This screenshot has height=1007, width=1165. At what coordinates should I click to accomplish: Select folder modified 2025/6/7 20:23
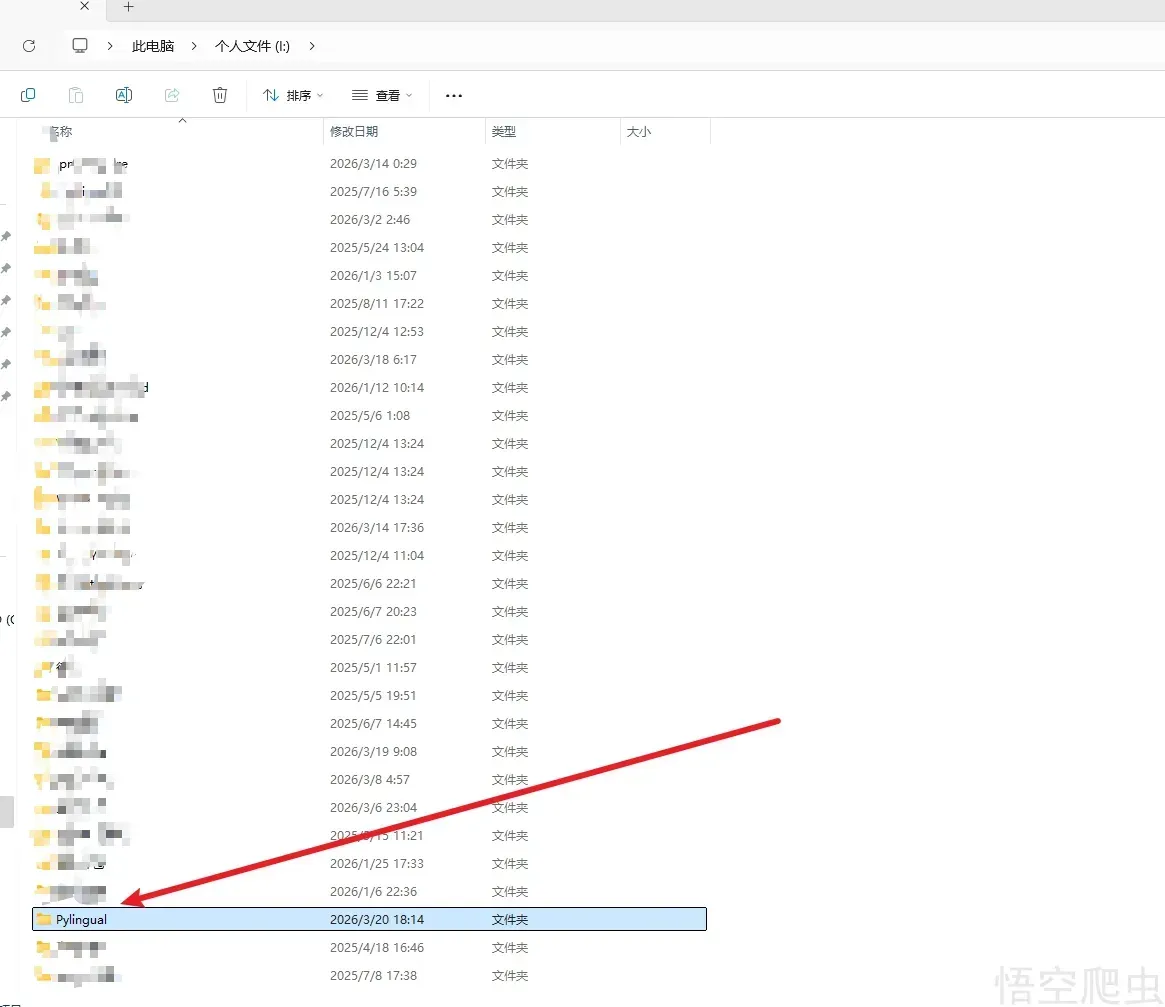pos(369,612)
